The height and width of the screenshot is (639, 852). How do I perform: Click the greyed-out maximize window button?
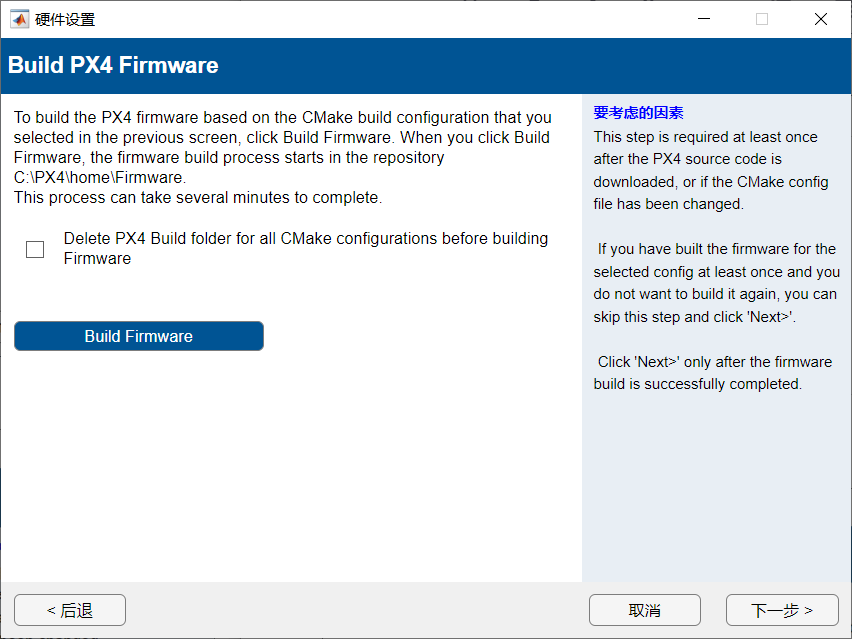point(762,19)
